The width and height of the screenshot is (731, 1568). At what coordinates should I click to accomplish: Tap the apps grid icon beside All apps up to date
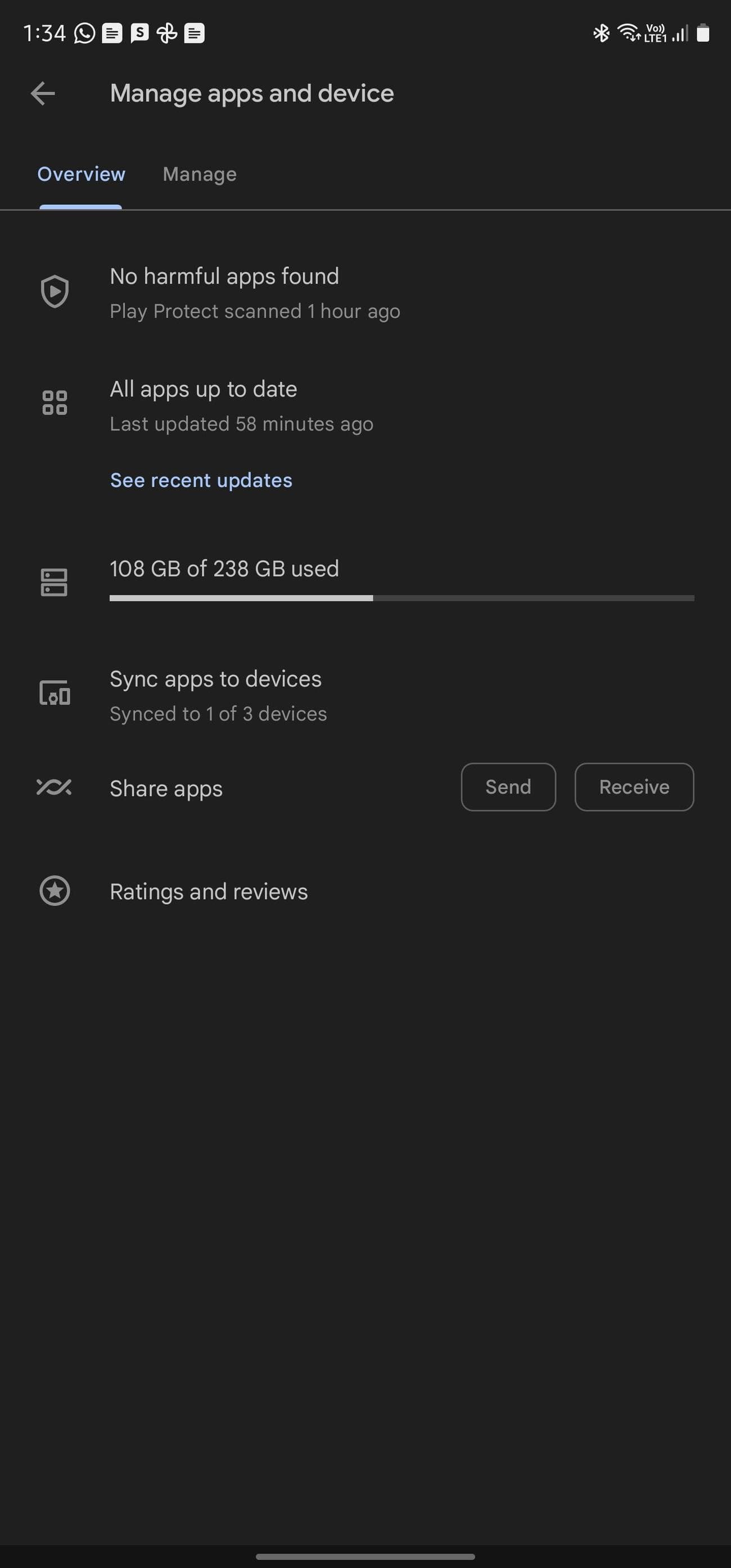[x=55, y=403]
